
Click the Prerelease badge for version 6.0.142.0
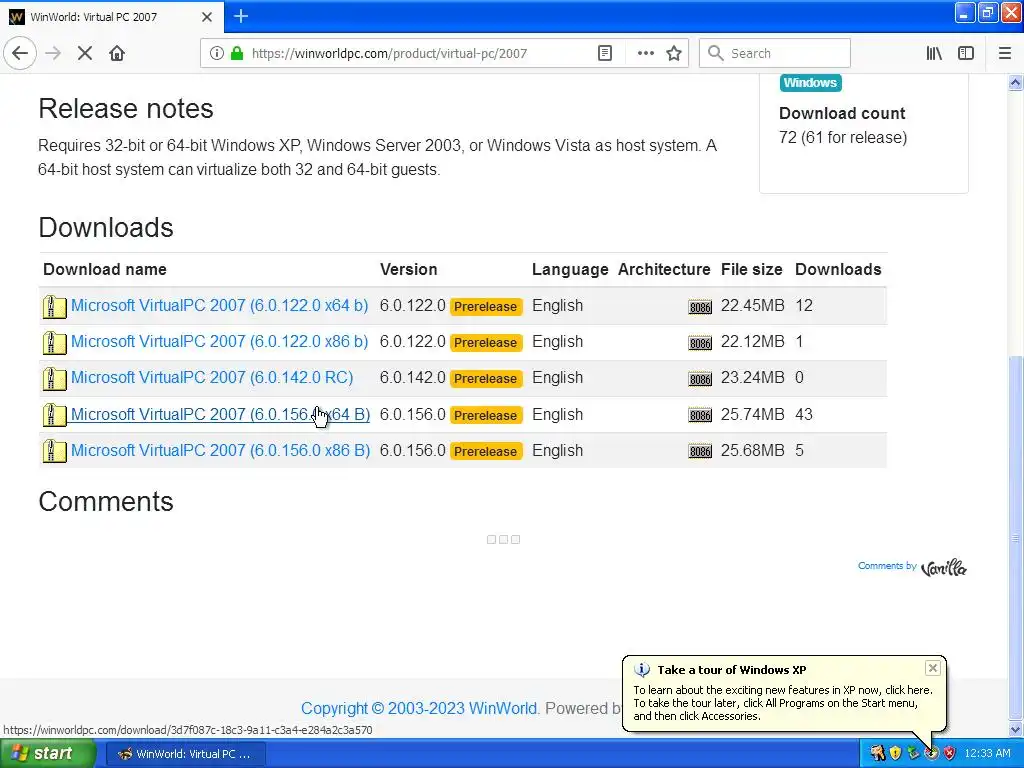coord(486,379)
